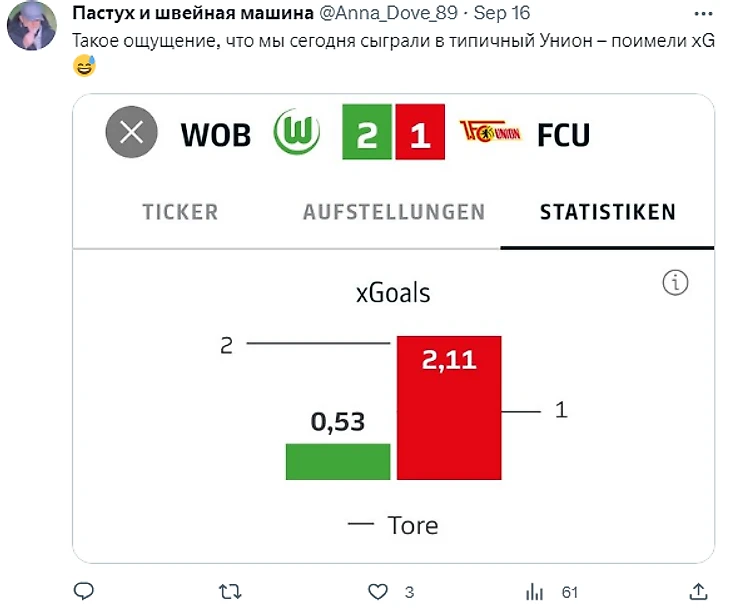This screenshot has height=609, width=730.
Task: Click the green 0,53 xGoals bar
Action: (x=338, y=461)
